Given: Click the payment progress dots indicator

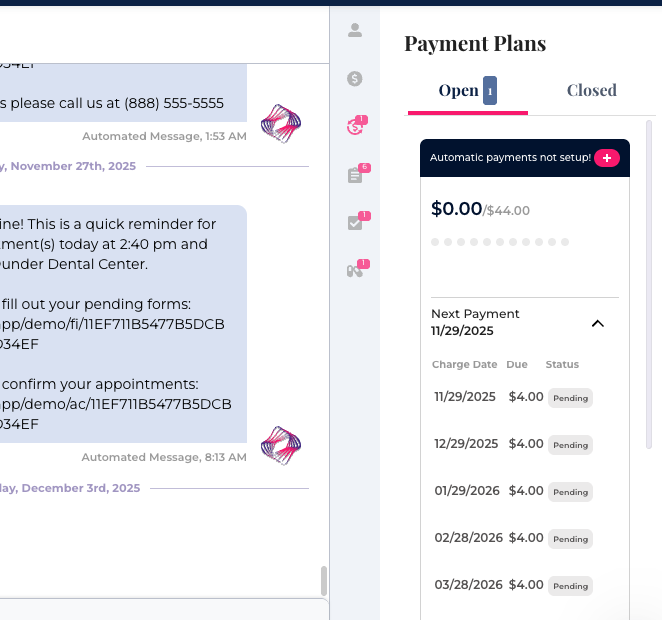Looking at the screenshot, I should pyautogui.click(x=500, y=242).
